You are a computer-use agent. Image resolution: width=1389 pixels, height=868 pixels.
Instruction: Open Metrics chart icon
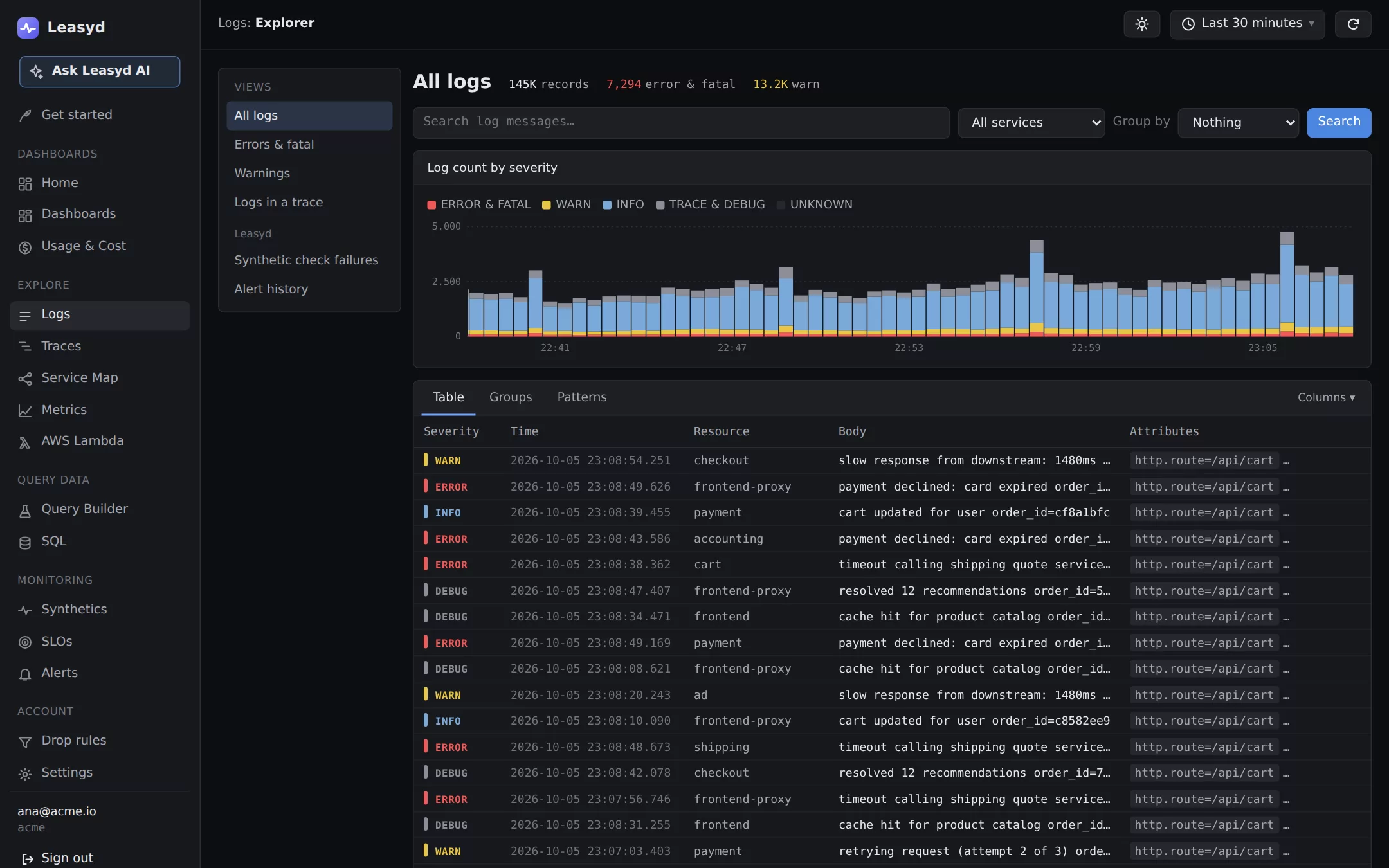pyautogui.click(x=25, y=410)
